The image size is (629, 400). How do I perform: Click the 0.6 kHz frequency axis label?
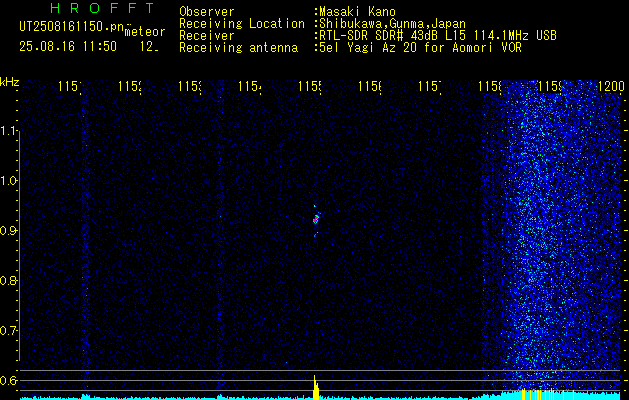tap(8, 380)
